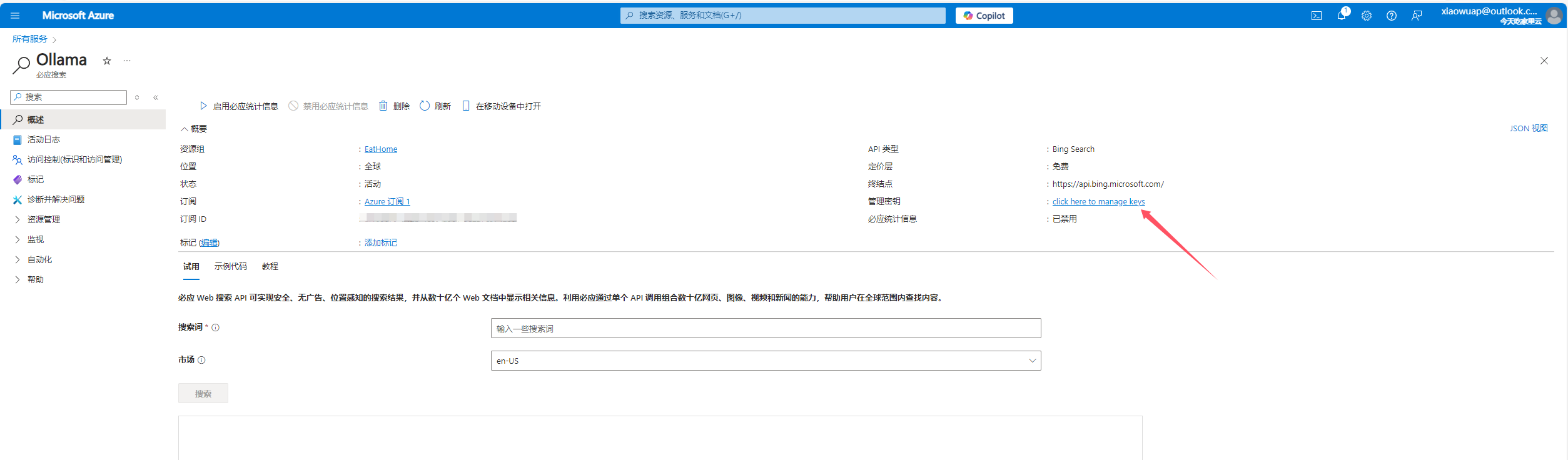Open the Azure portal hamburger menu
The width and height of the screenshot is (1568, 460).
15,16
